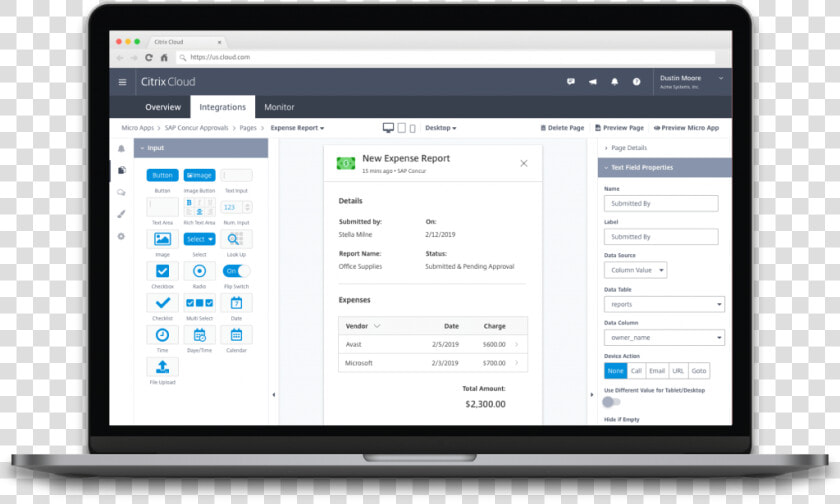Viewport: 840px width, 504px height.
Task: Pick the Date component icon
Action: (x=236, y=303)
